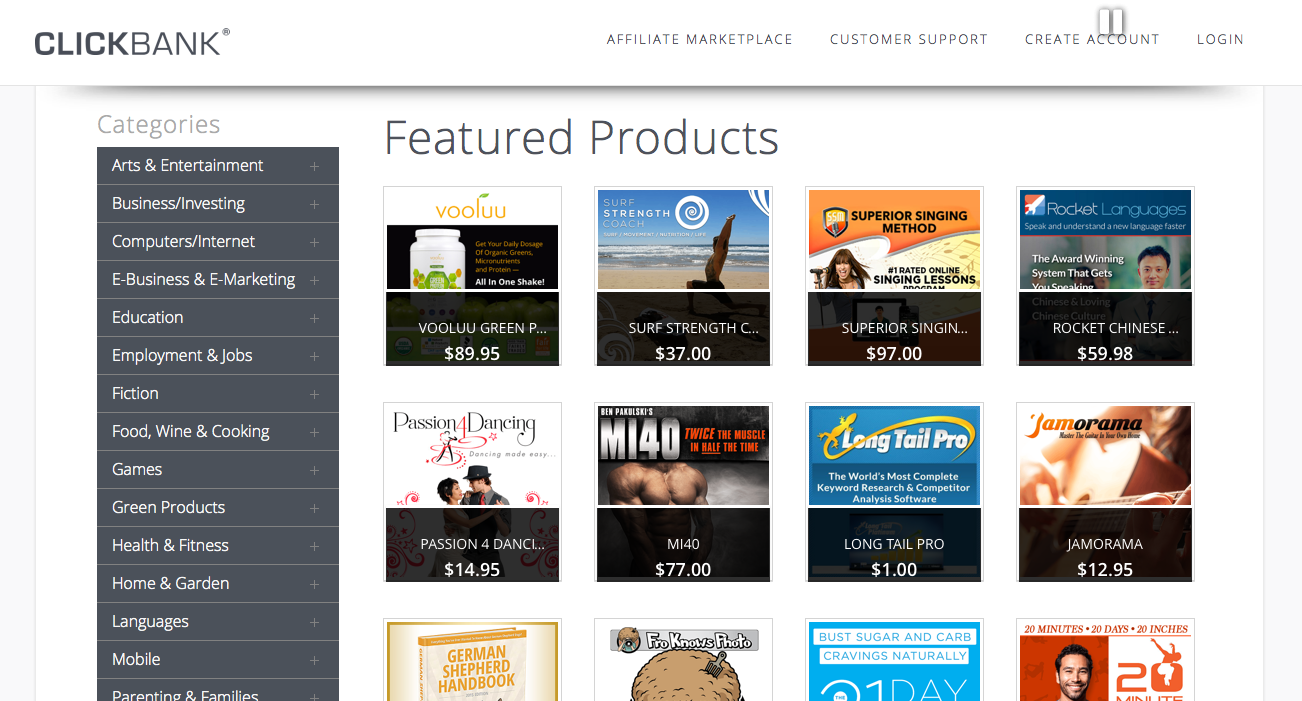Choose Health & Fitness category
Image resolution: width=1302 pixels, height=701 pixels.
[218, 546]
